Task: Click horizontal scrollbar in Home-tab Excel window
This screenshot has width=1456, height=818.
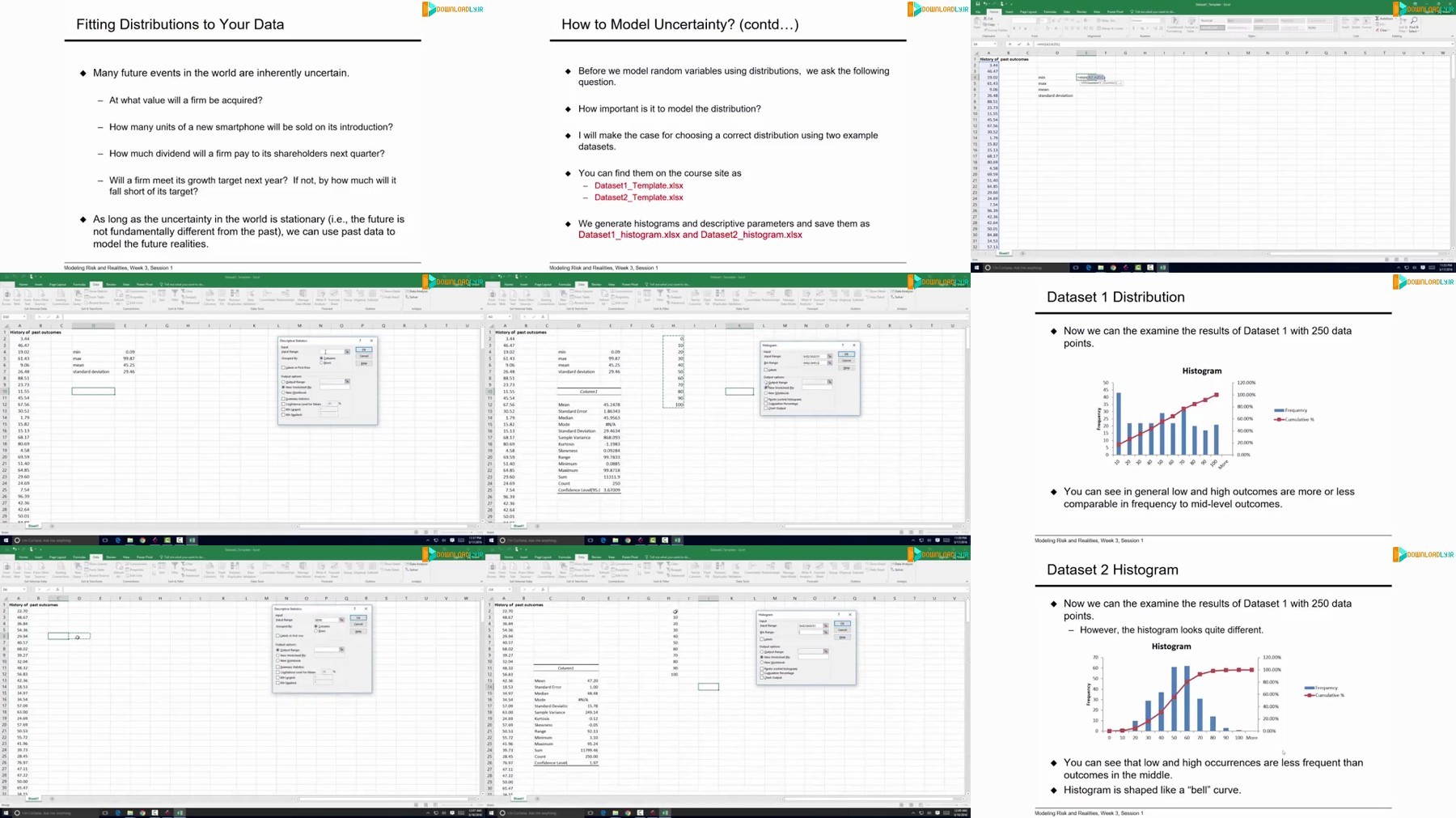Action: coord(1353,253)
